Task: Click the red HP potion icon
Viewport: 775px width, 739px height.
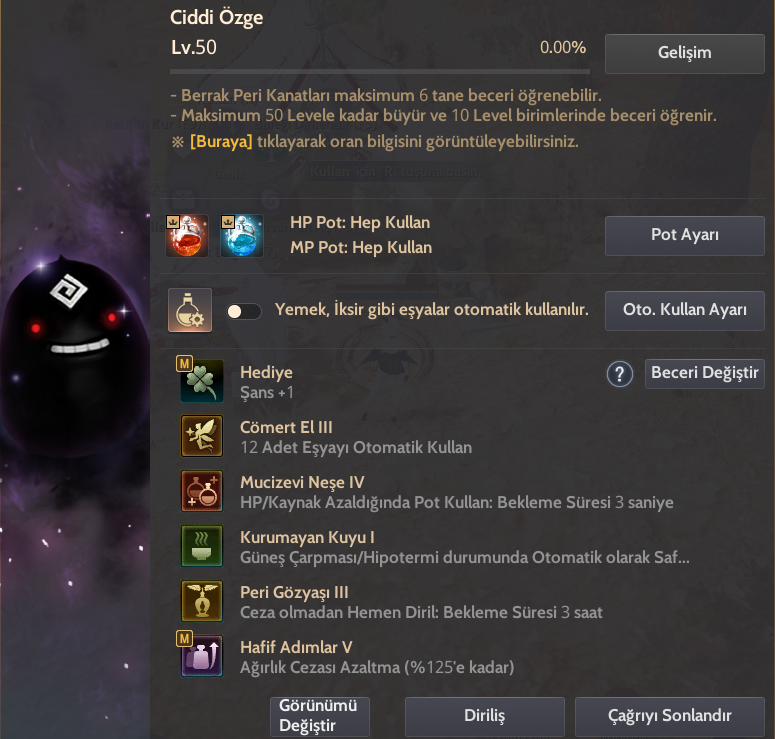Action: click(x=187, y=235)
